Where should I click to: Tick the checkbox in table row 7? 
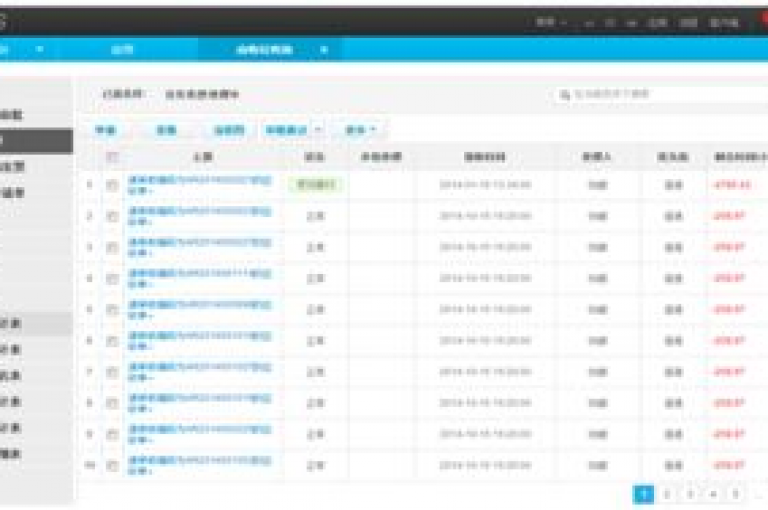pyautogui.click(x=112, y=372)
